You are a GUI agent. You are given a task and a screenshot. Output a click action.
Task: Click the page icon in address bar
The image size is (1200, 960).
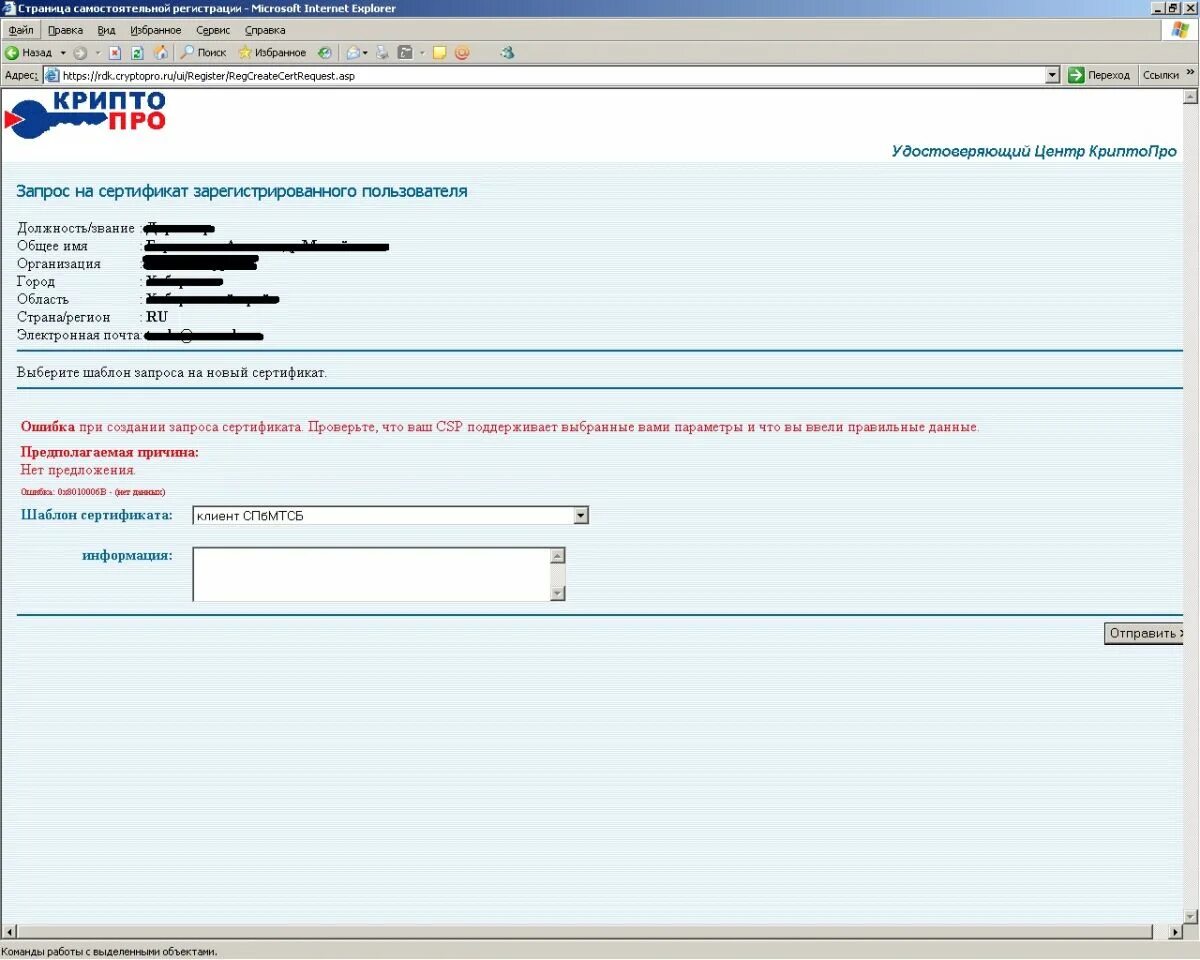(x=53, y=75)
